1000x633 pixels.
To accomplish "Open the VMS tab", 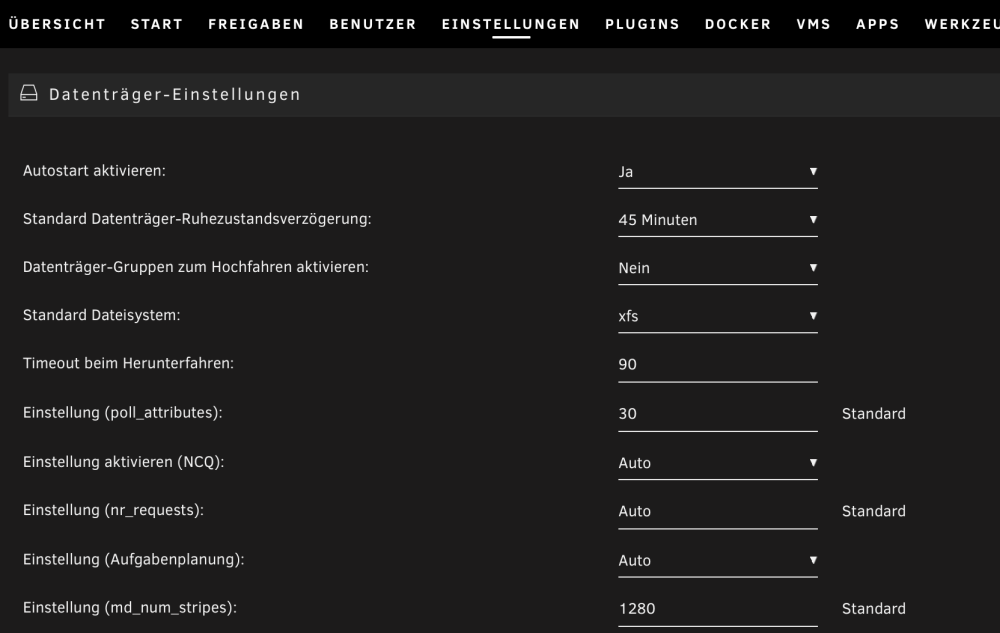I will pyautogui.click(x=814, y=24).
